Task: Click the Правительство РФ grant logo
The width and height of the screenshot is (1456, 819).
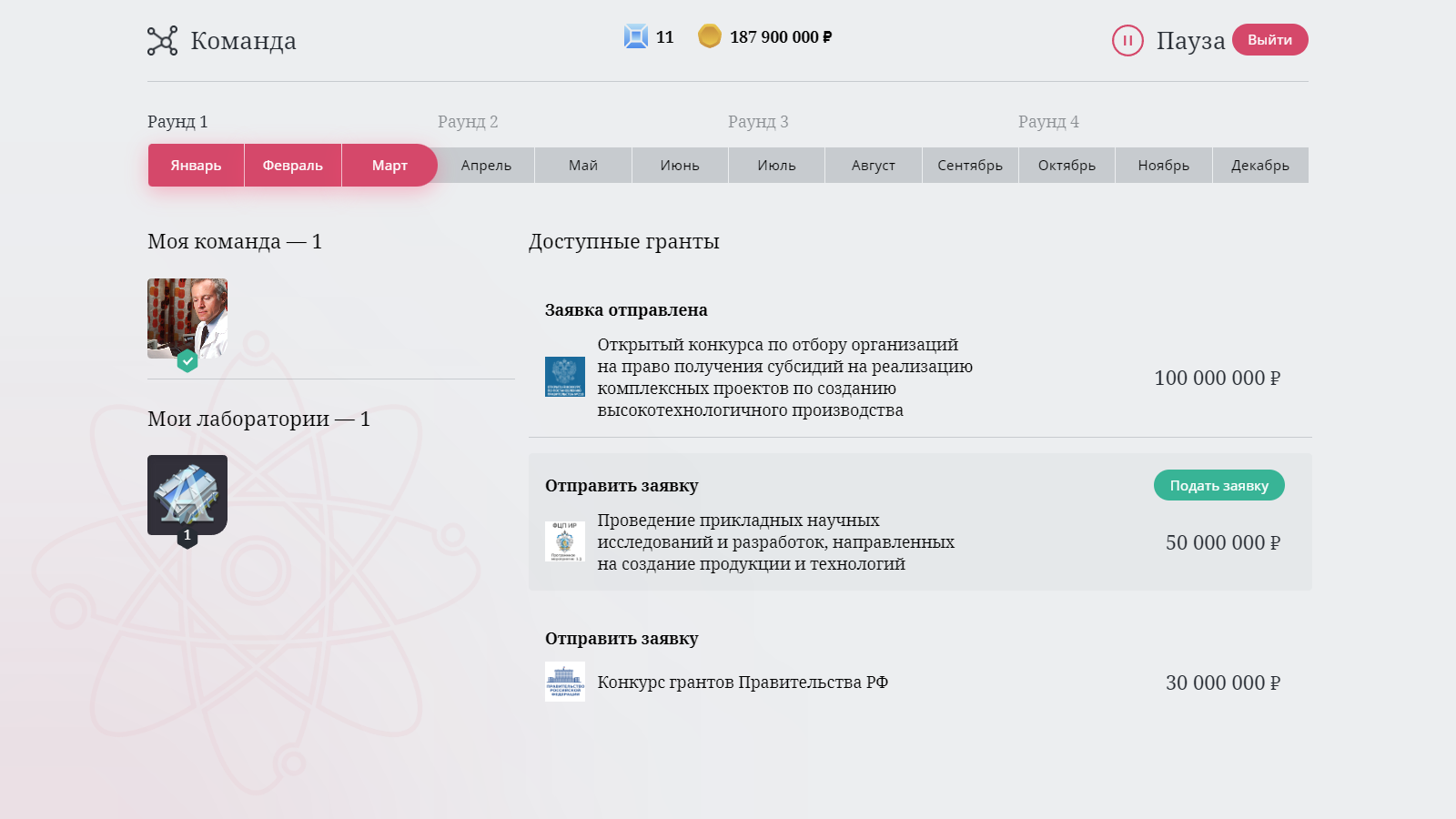Action: coord(564,682)
